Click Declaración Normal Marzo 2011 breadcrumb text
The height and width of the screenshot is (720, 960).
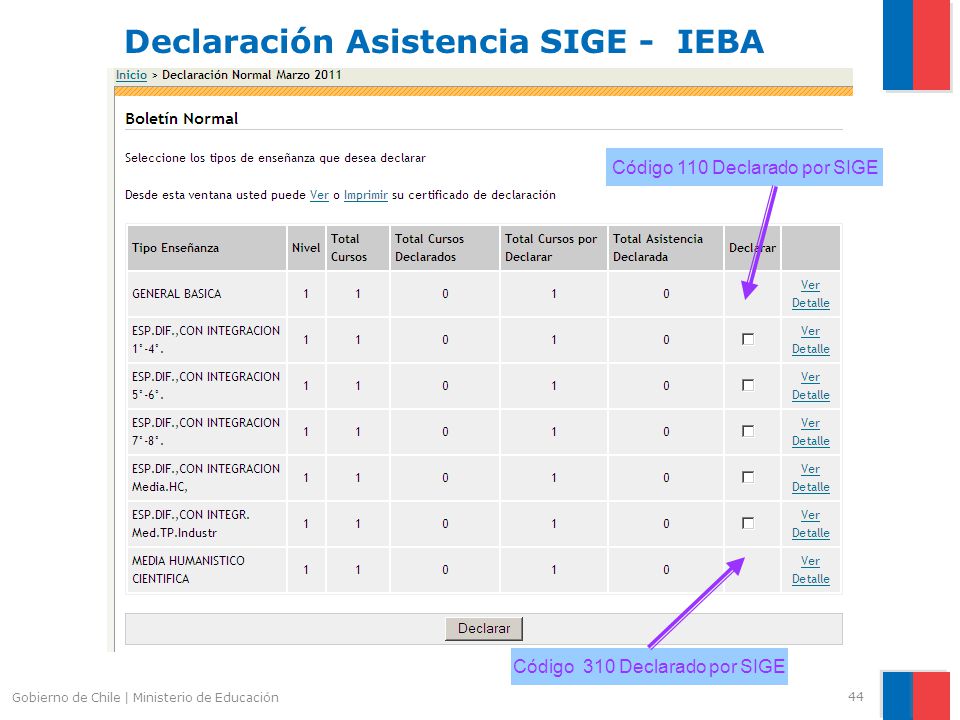tap(252, 75)
